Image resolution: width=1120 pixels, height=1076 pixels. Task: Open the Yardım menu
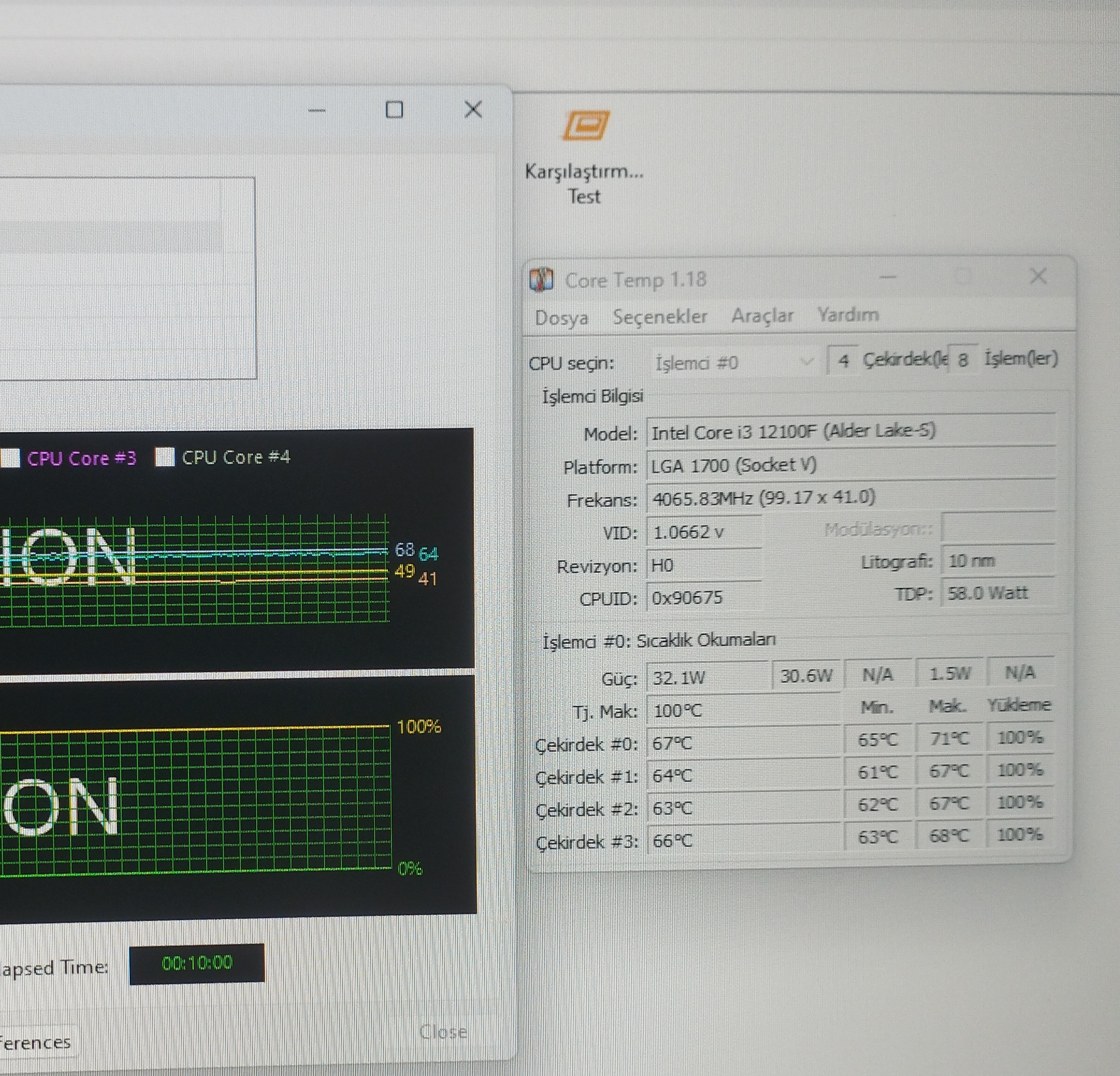(x=847, y=315)
